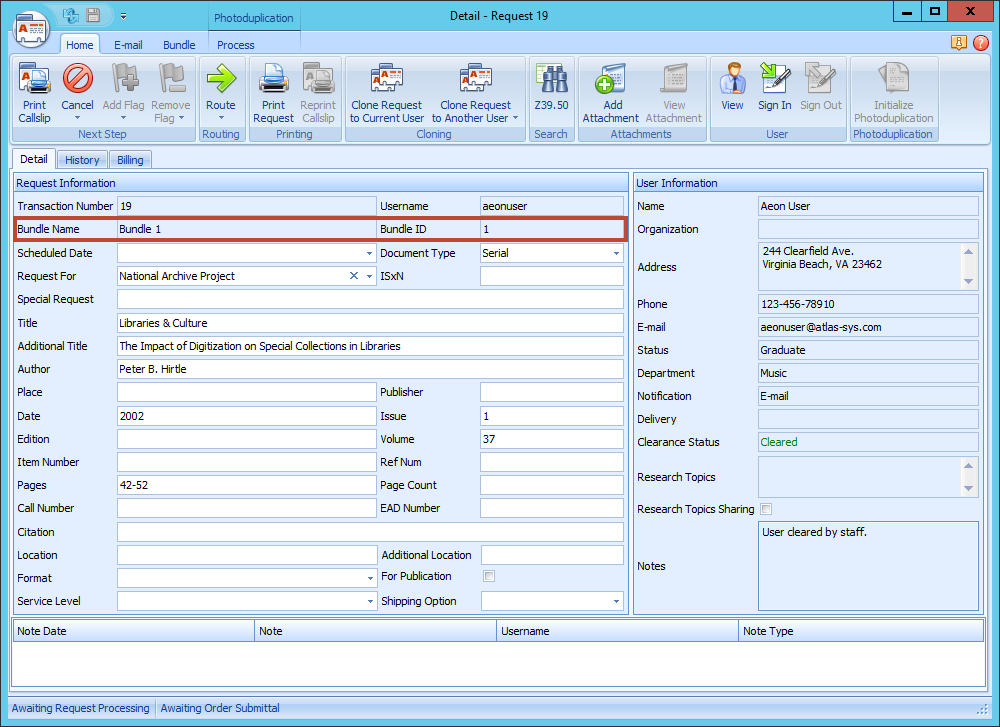Open the E-mail ribbon tab
This screenshot has width=1000, height=727.
tap(128, 45)
